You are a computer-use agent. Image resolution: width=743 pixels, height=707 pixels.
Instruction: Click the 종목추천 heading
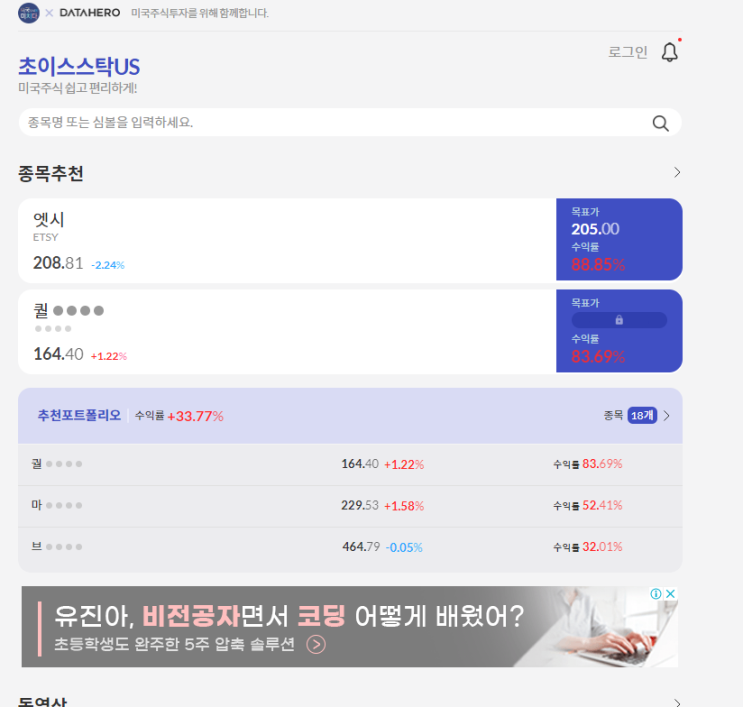(x=51, y=173)
